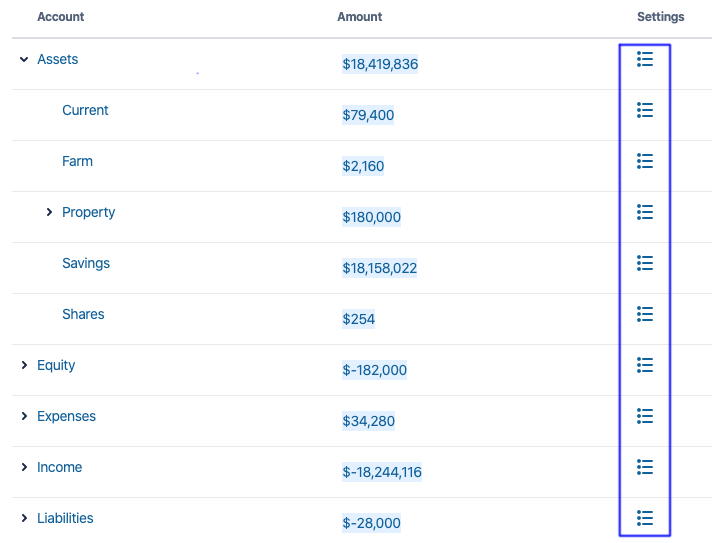This screenshot has height=543, width=712.
Task: Open settings list icon for Property row
Action: [645, 212]
